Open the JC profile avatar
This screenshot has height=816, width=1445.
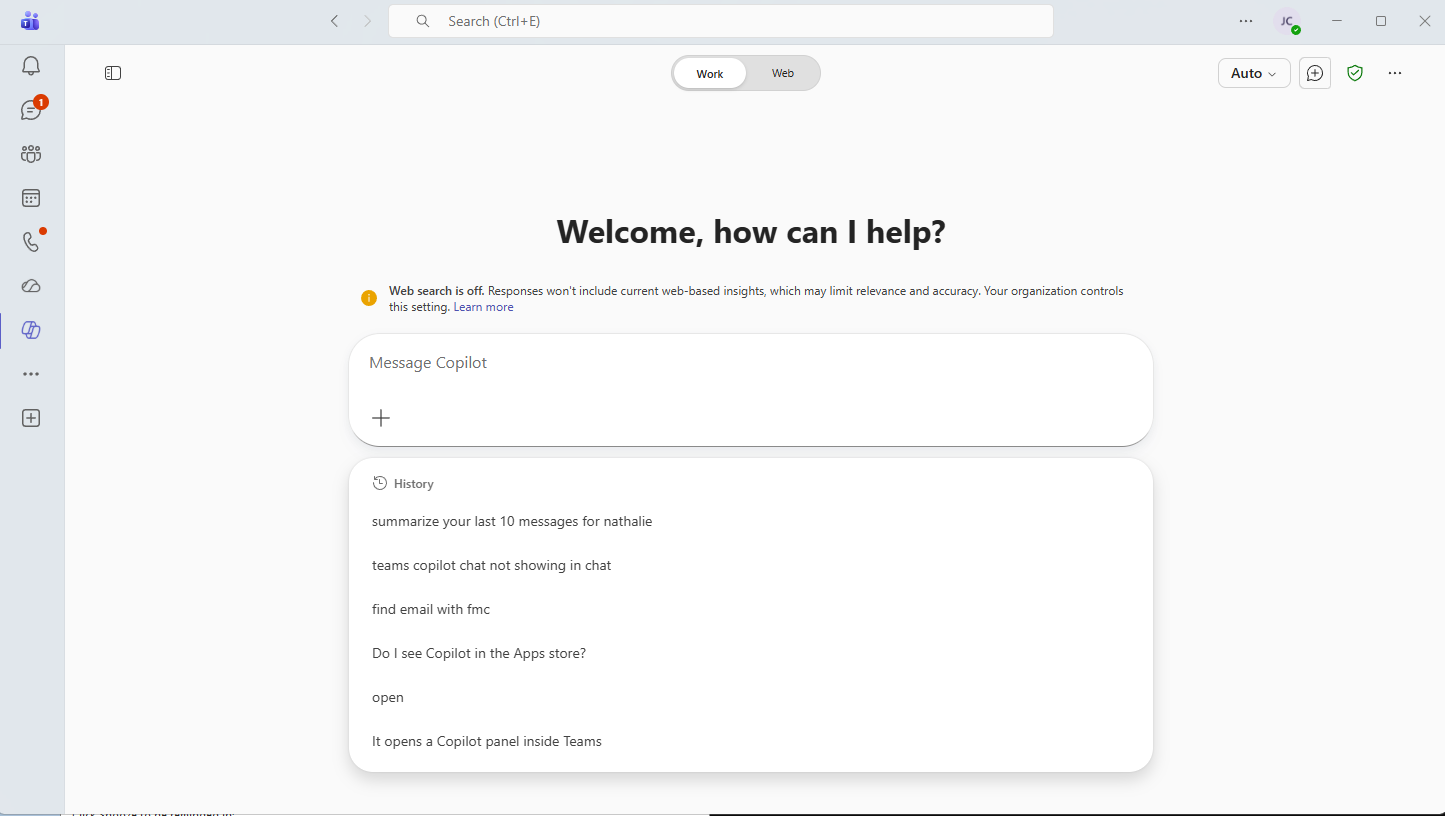(1287, 21)
